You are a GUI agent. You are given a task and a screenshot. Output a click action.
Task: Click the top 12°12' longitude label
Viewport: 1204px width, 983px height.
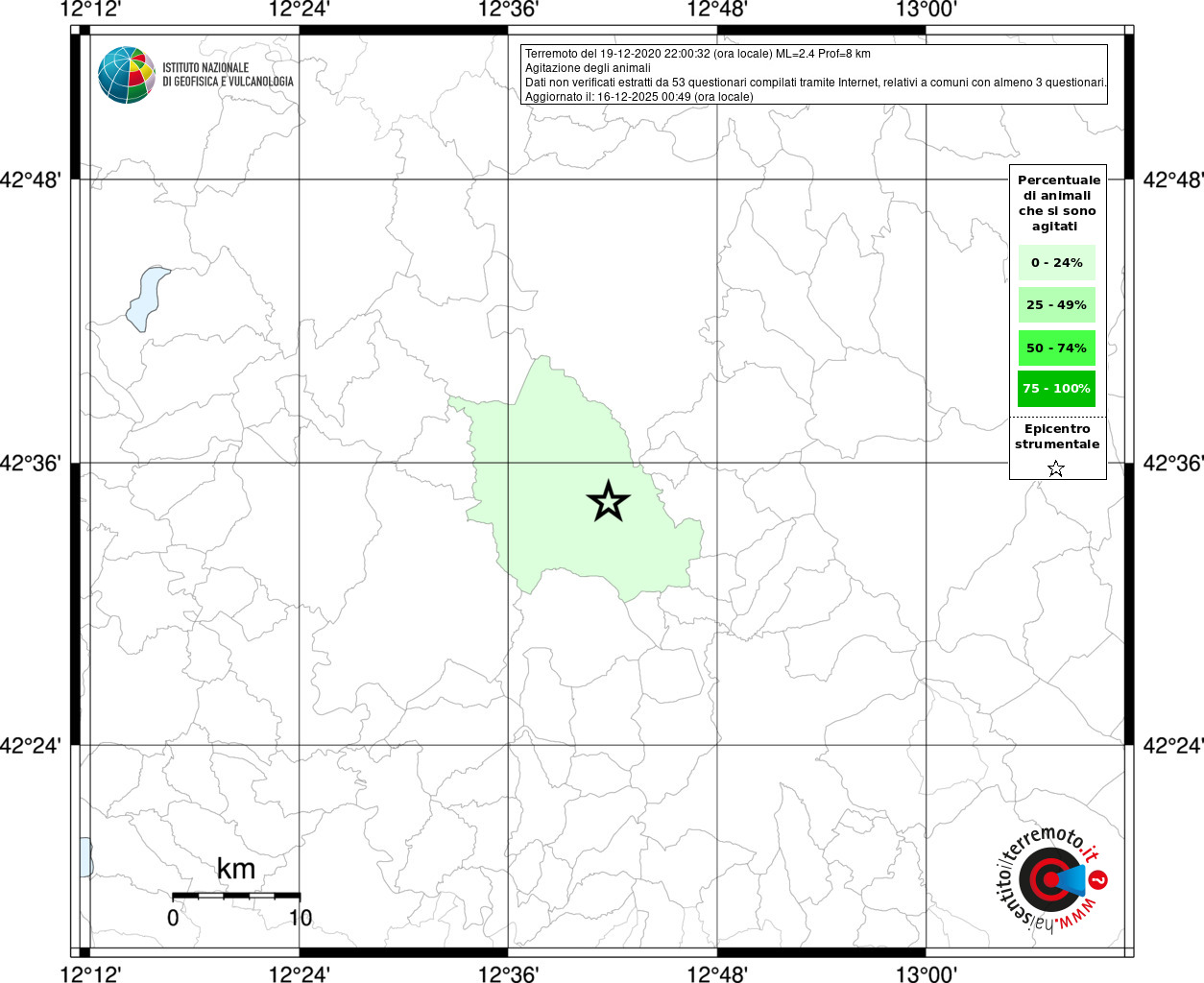tap(89, 10)
